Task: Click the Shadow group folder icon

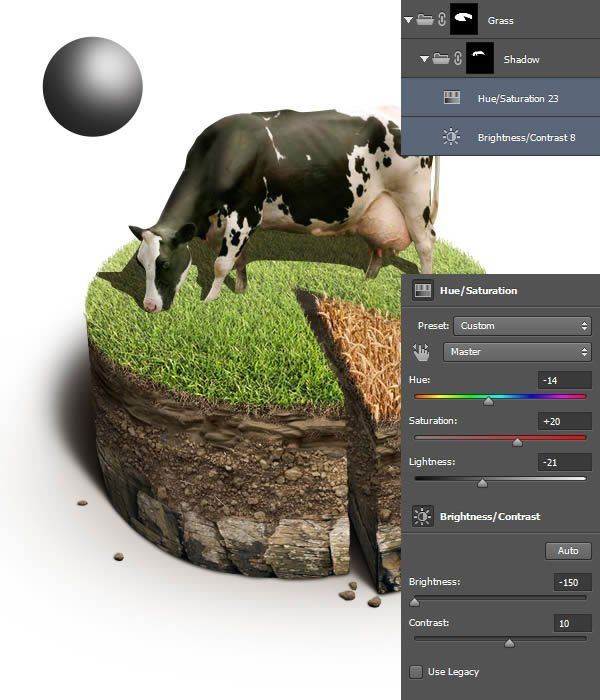Action: 441,58
